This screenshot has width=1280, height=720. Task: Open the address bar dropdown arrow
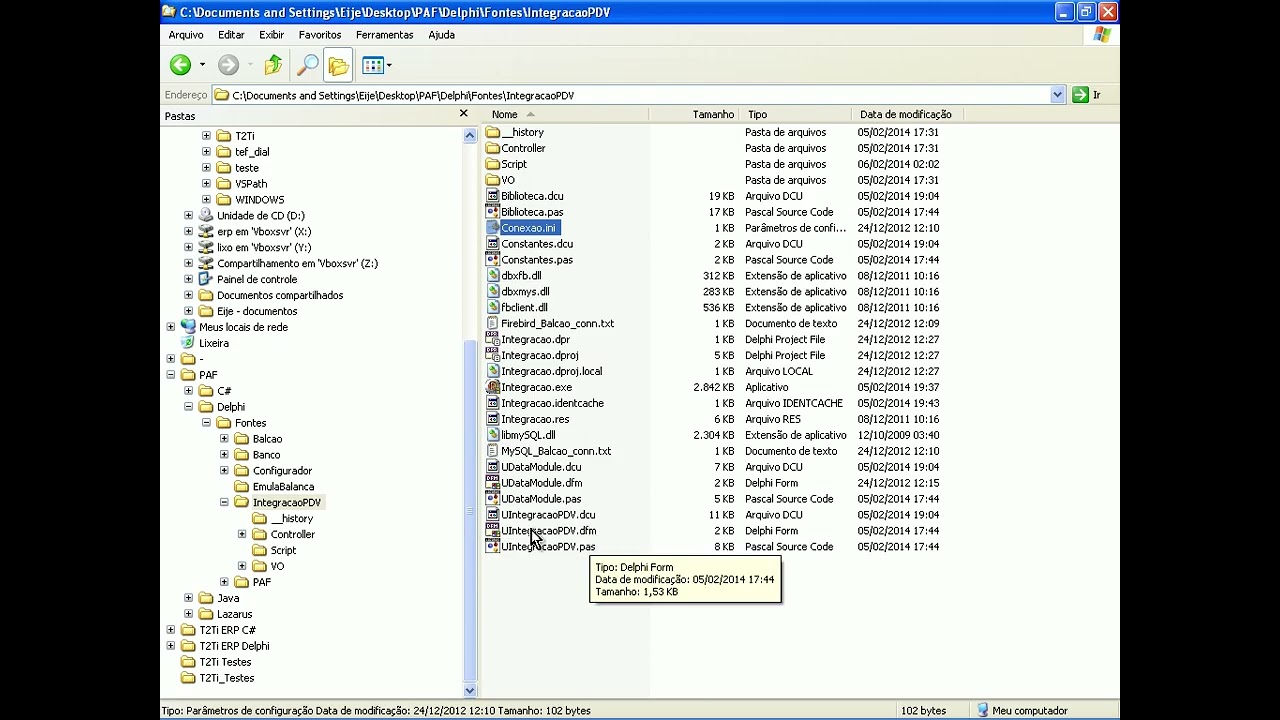(1057, 95)
